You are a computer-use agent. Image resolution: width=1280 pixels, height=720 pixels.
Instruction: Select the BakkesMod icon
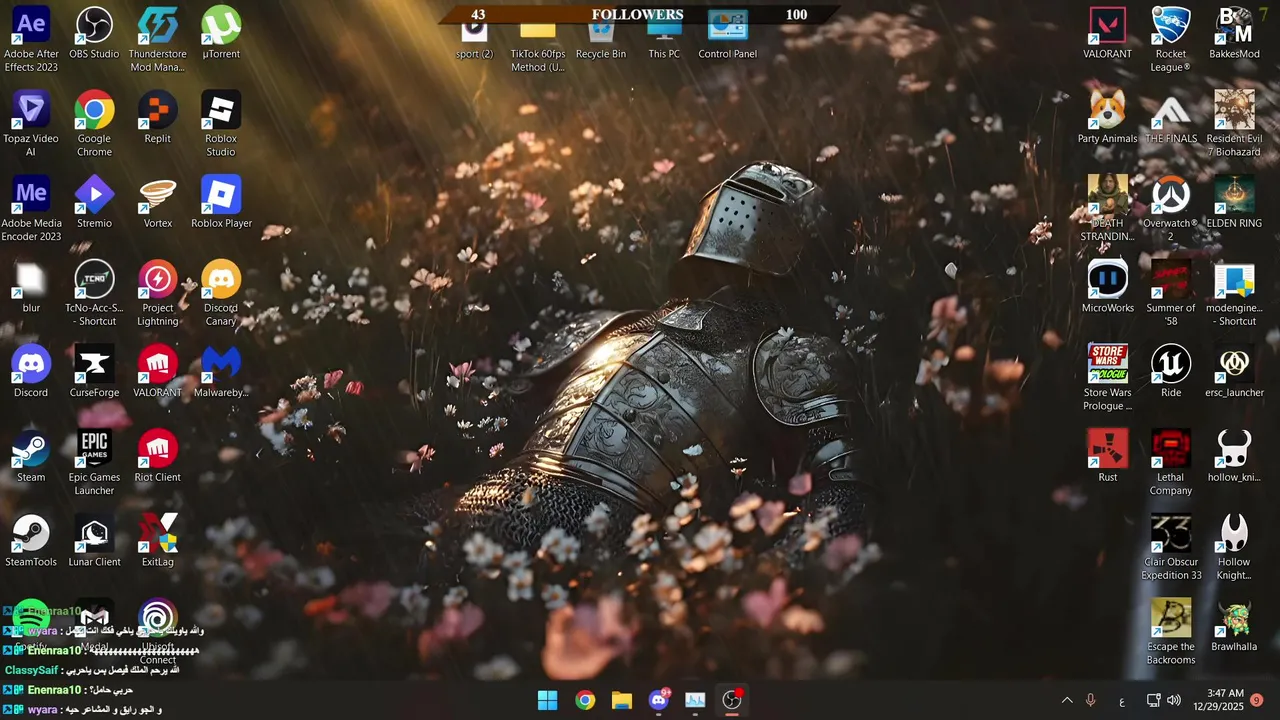coord(1234,34)
